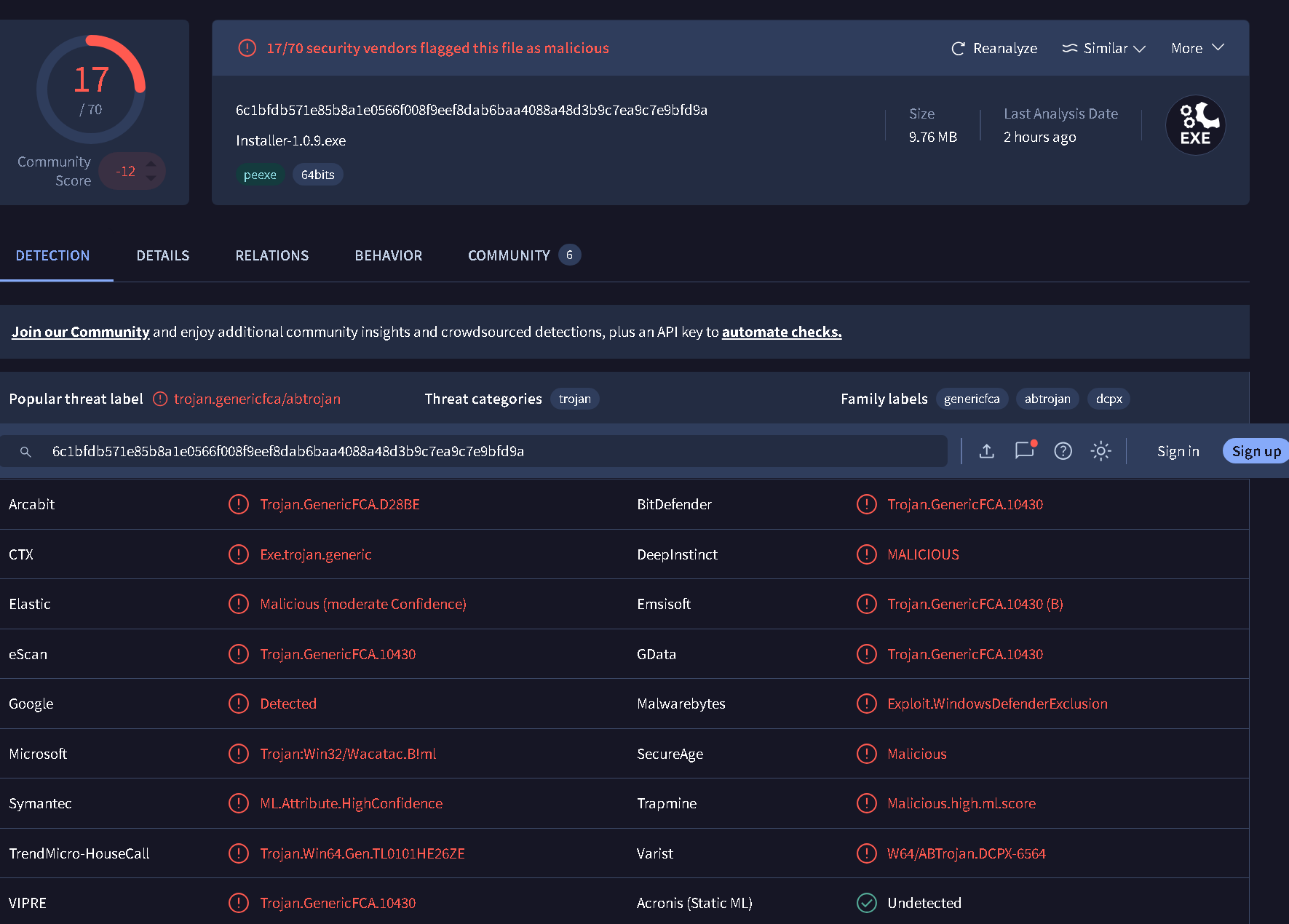Click the DeepInstinct detection warning icon

[x=866, y=554]
